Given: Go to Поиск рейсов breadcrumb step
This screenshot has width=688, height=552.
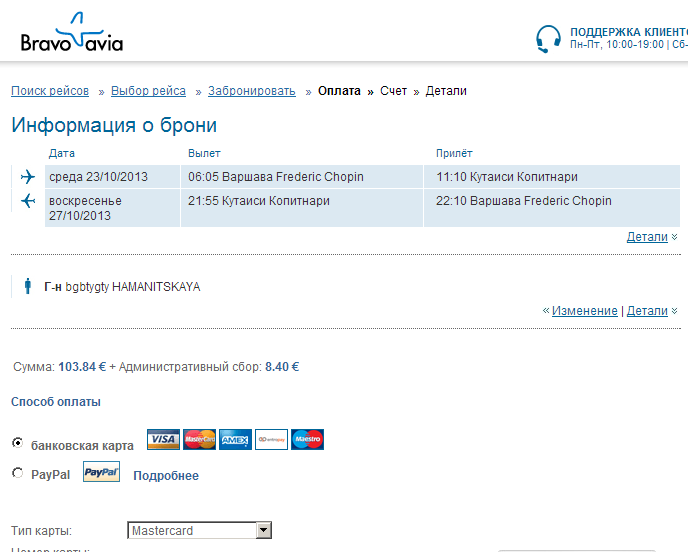Looking at the screenshot, I should (x=50, y=91).
